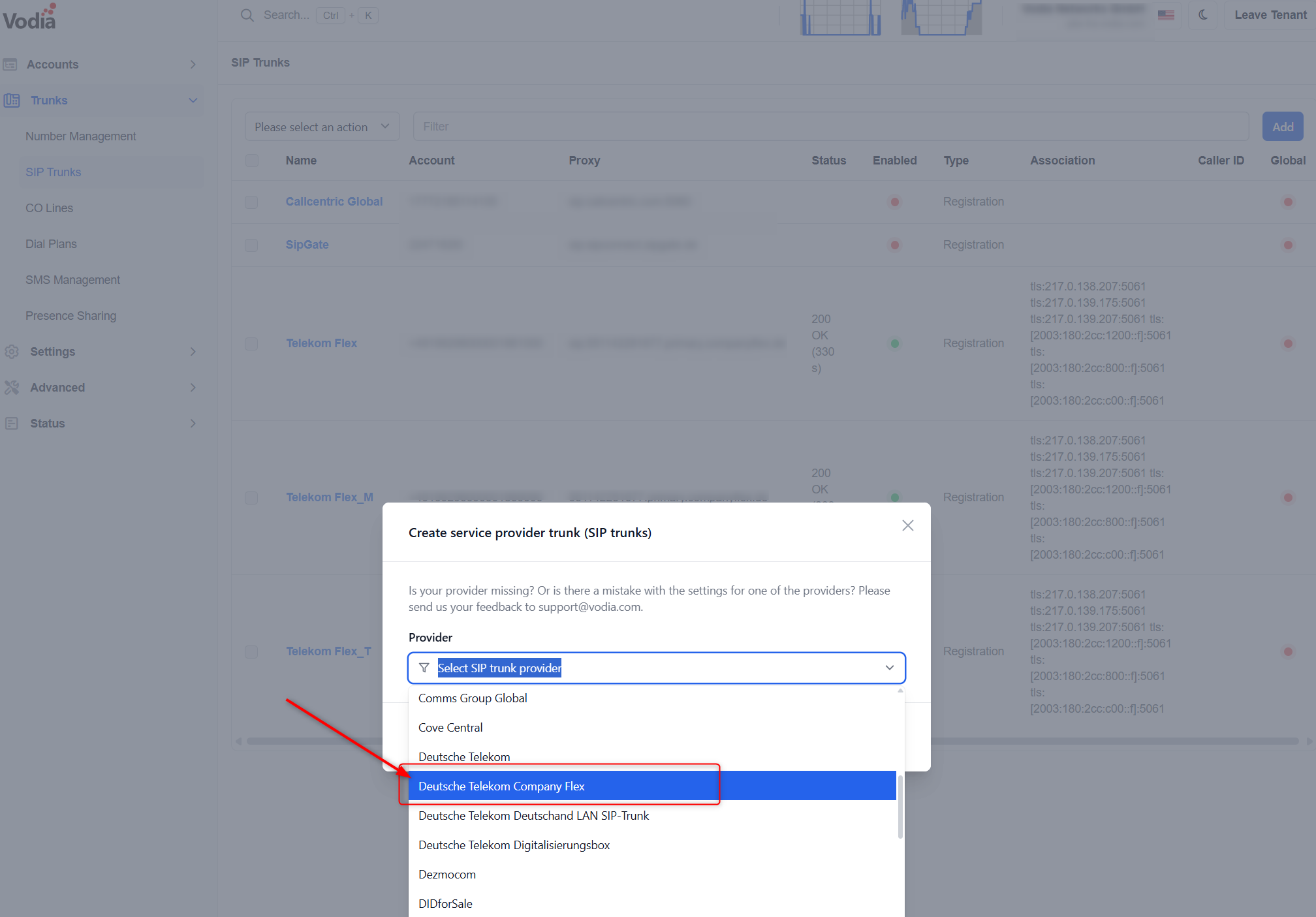The height and width of the screenshot is (917, 1316).
Task: Select Deutsche Telekom Company Flex option
Action: (501, 786)
